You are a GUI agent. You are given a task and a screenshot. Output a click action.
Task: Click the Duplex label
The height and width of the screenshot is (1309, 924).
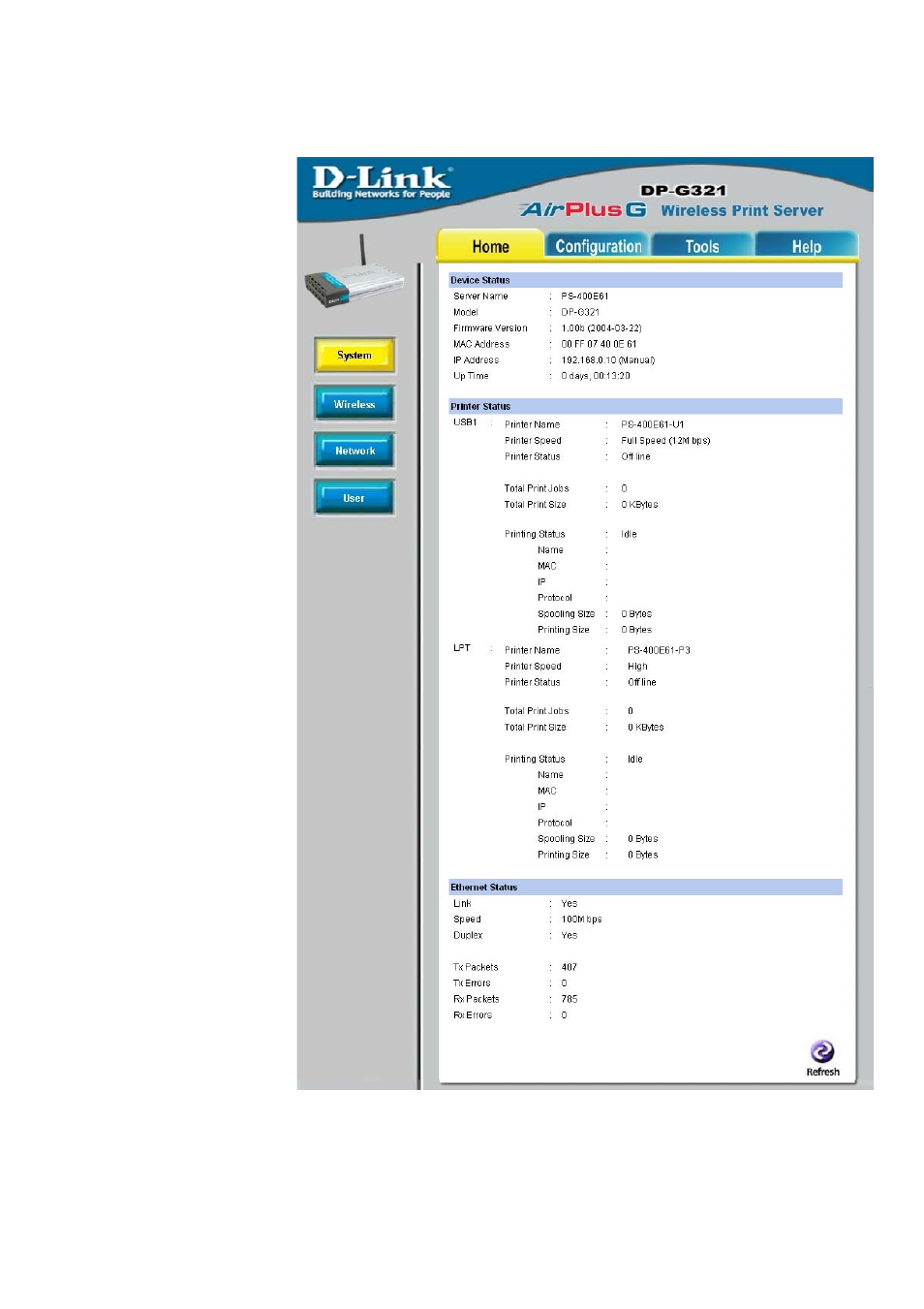click(x=468, y=936)
